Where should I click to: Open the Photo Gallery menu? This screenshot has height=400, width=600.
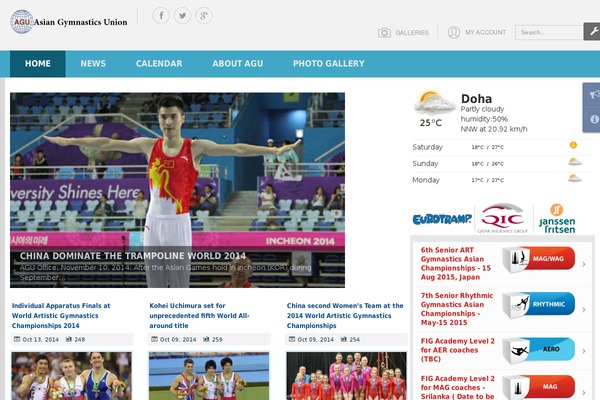coord(329,64)
